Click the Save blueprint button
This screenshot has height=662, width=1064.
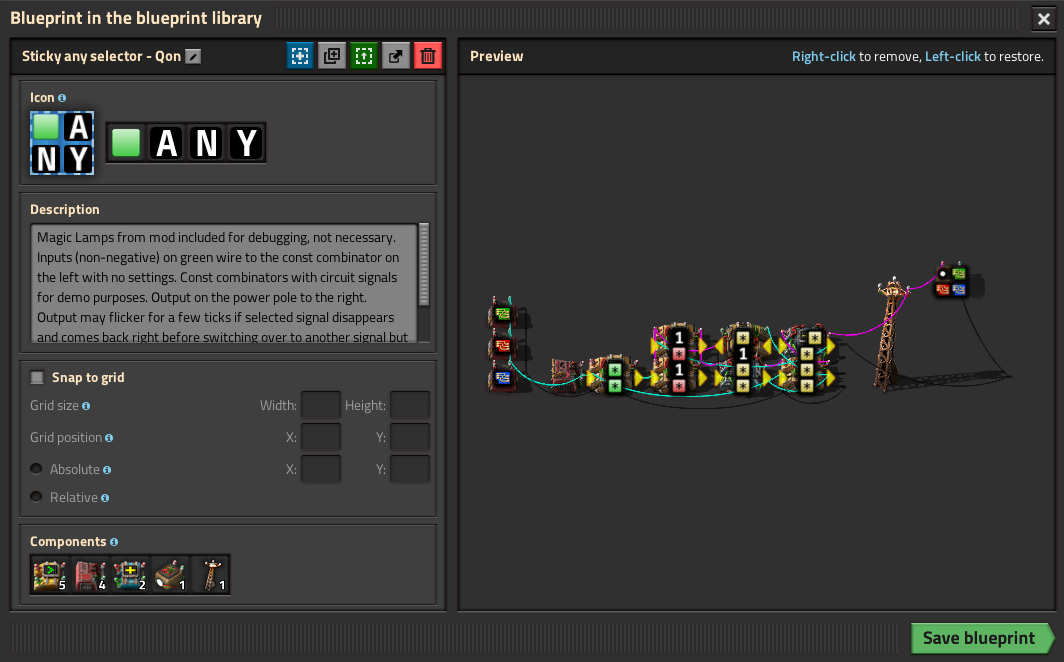[983, 638]
